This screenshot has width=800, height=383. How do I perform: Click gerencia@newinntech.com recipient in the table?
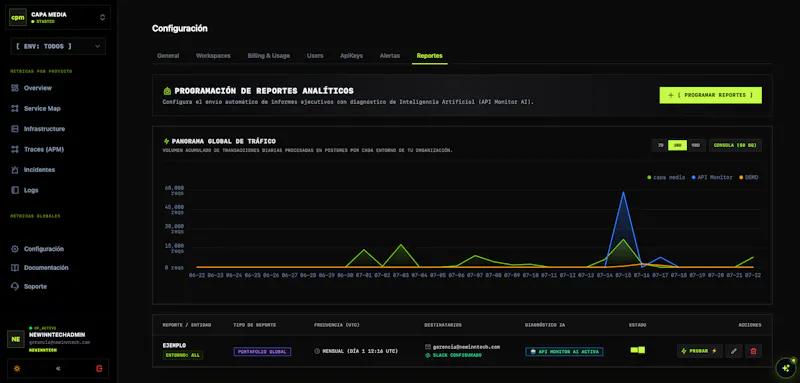[466, 347]
